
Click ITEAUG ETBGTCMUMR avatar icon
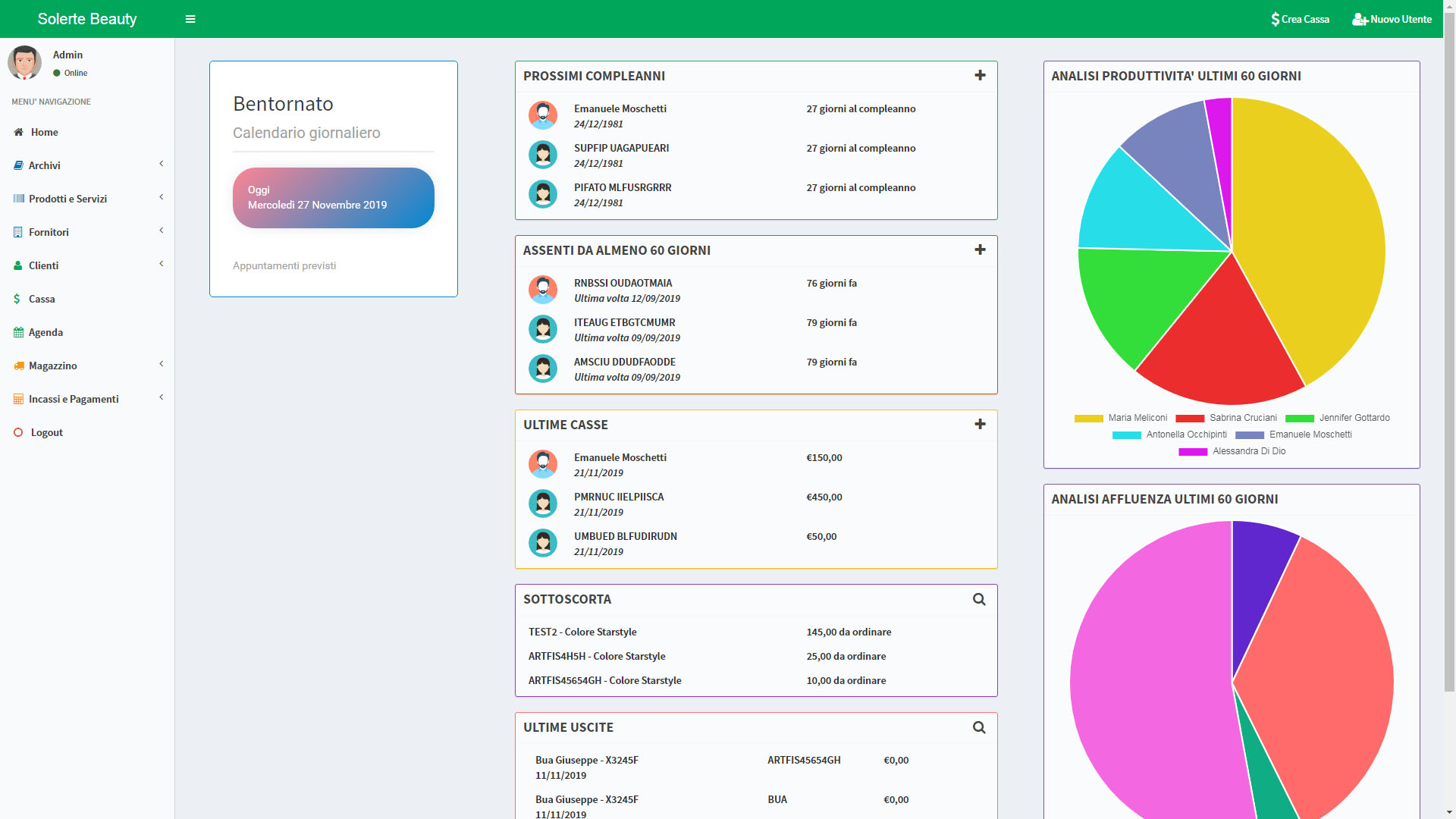click(543, 329)
